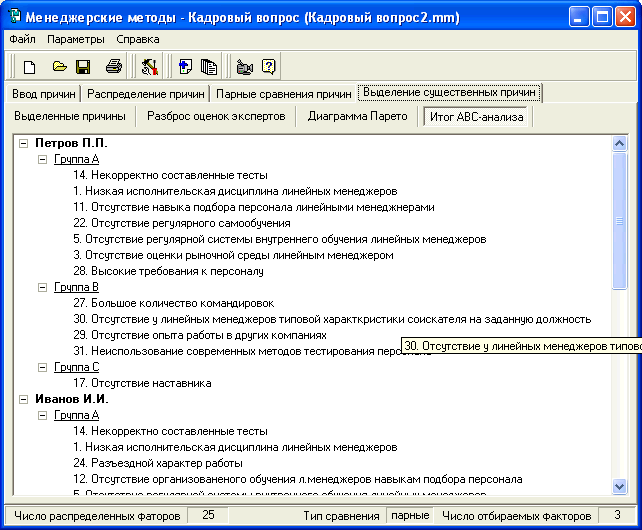This screenshot has height=530, width=642.
Task: Select Выделение существенных причин tab
Action: [449, 92]
